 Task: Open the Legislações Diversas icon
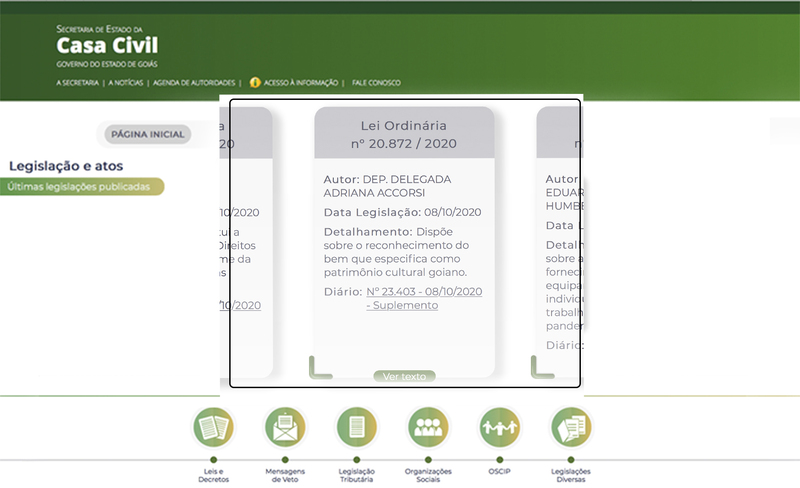pos(572,428)
